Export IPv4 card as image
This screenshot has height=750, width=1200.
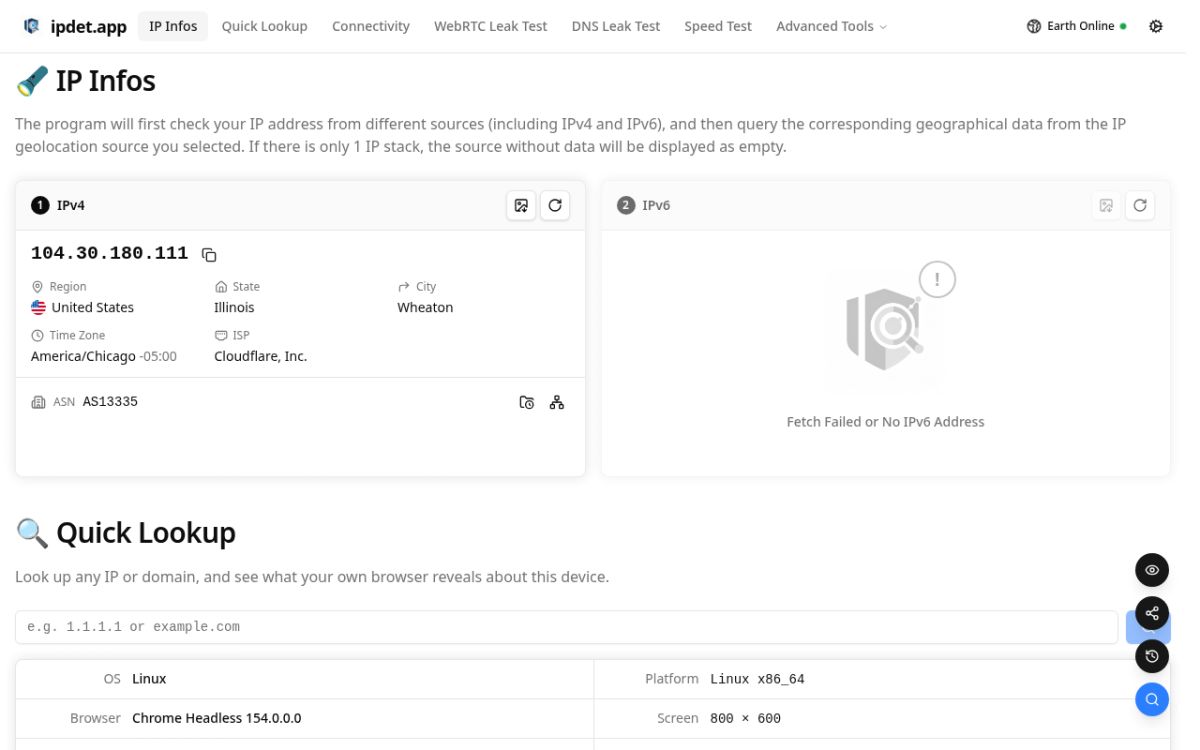[521, 205]
